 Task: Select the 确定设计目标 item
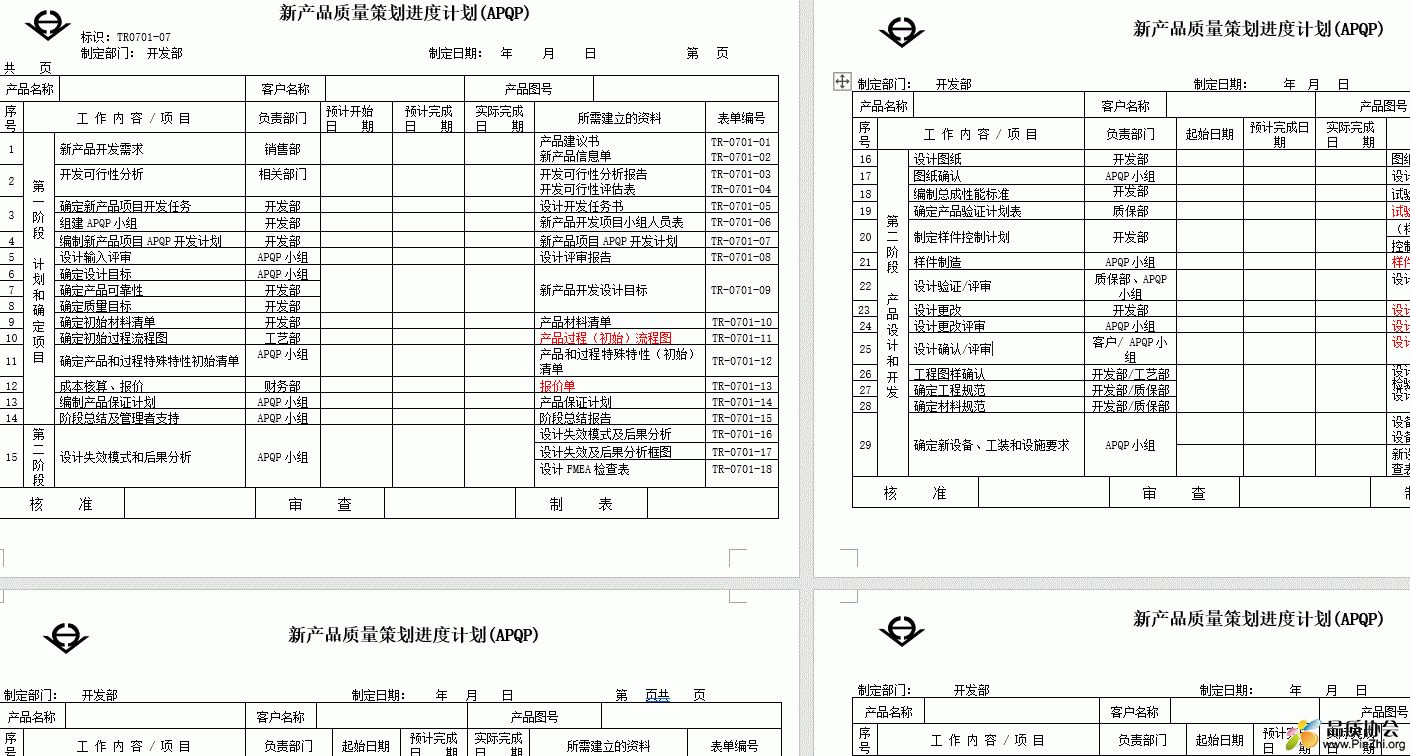95,274
